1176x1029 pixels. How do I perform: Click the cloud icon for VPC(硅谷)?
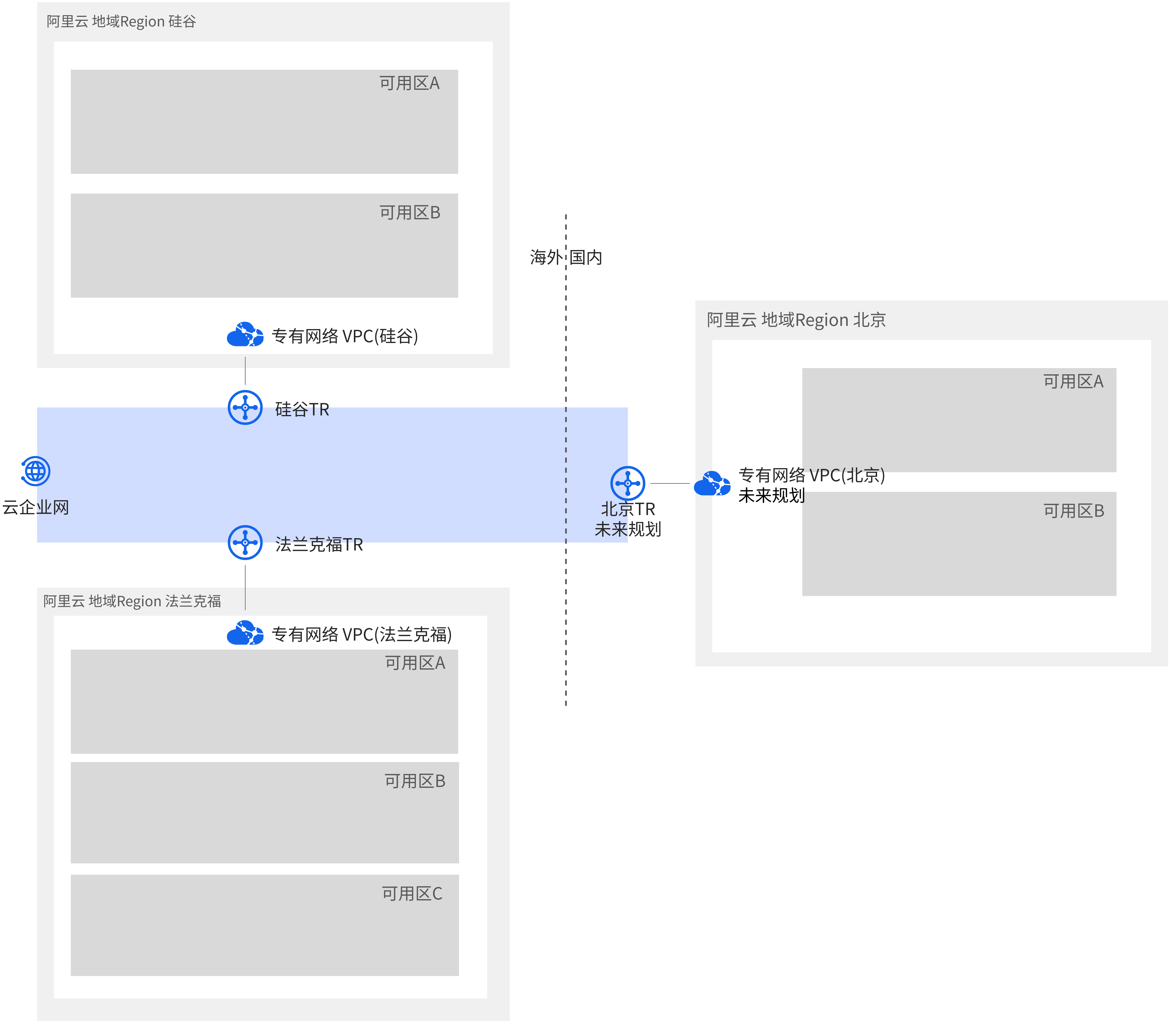[x=245, y=334]
